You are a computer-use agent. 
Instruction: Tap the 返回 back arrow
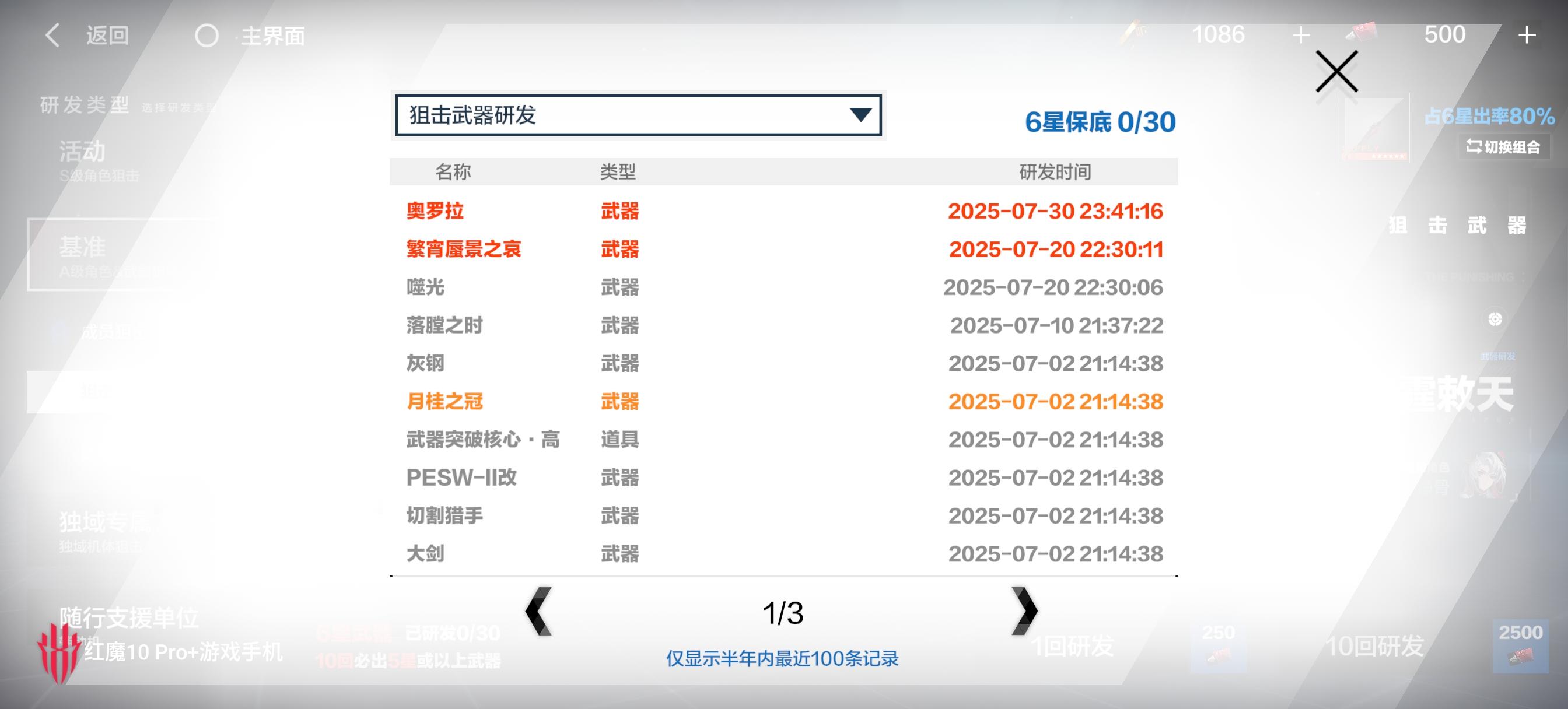point(53,36)
